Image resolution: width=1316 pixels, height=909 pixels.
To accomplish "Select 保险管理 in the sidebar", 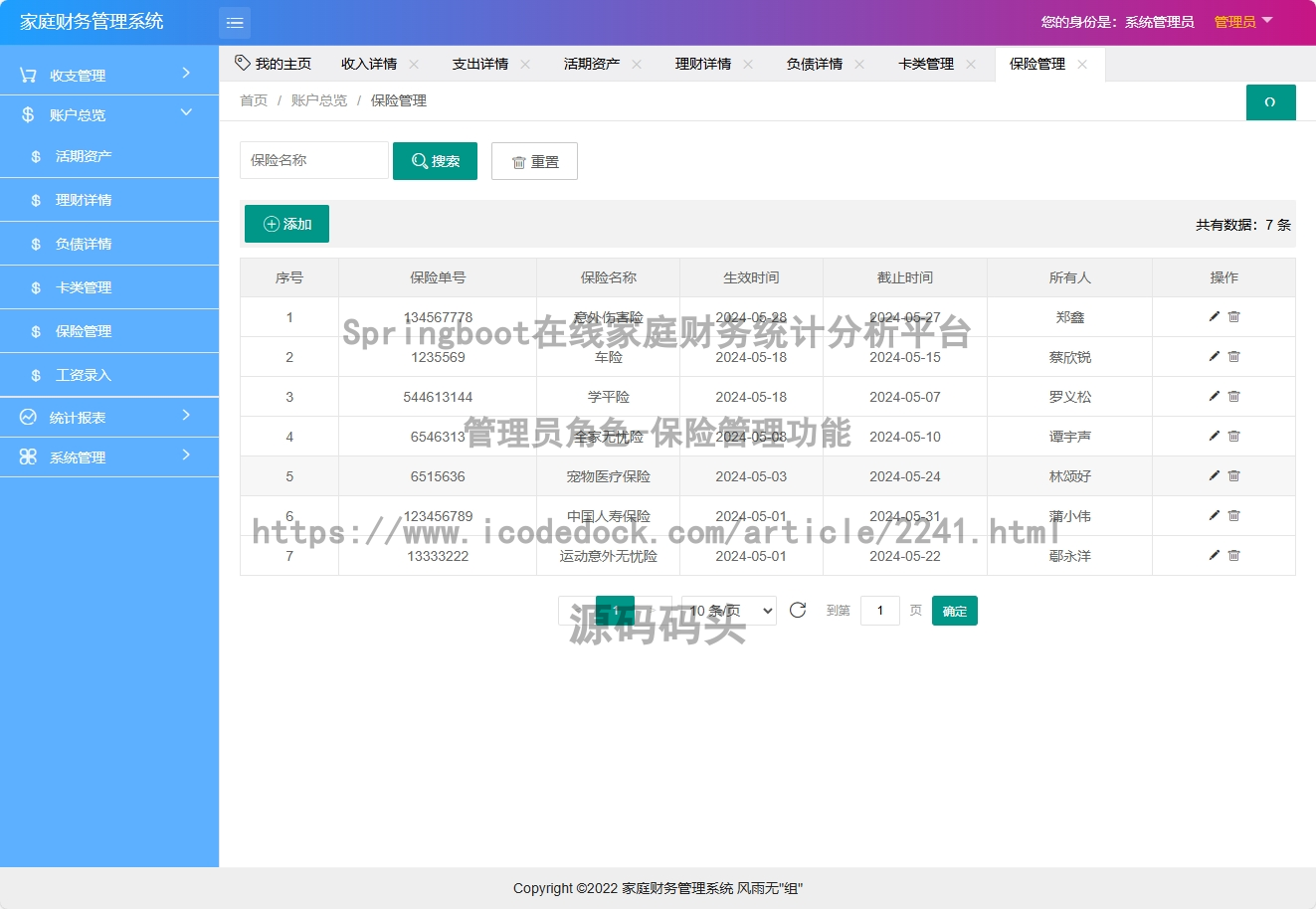I will [x=109, y=331].
